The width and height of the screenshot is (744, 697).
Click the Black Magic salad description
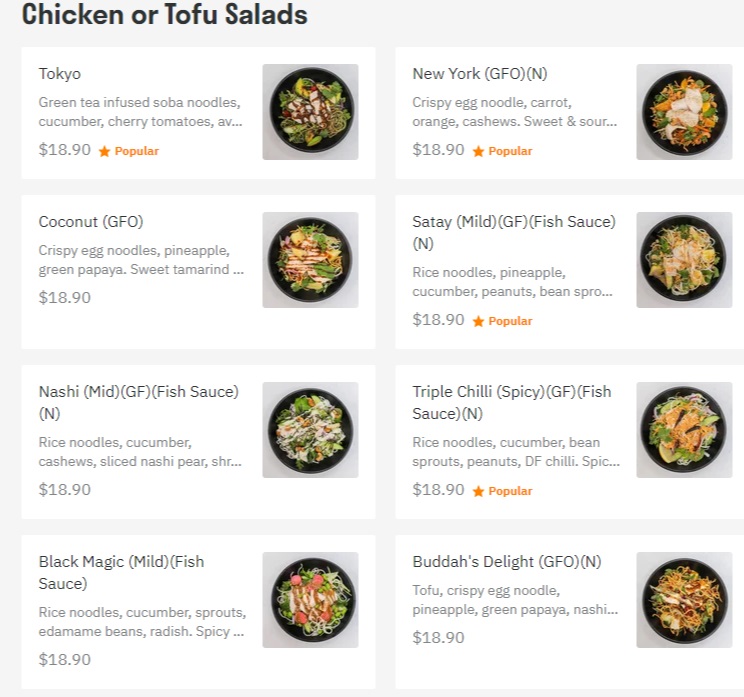[141, 622]
